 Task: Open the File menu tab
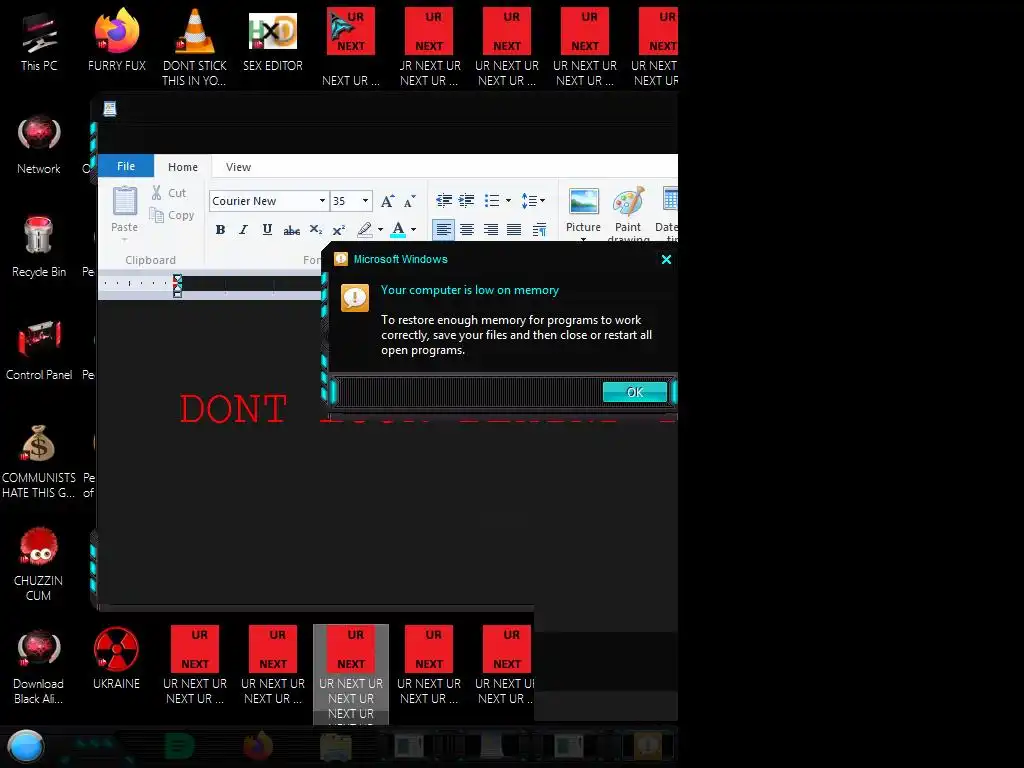(x=126, y=166)
